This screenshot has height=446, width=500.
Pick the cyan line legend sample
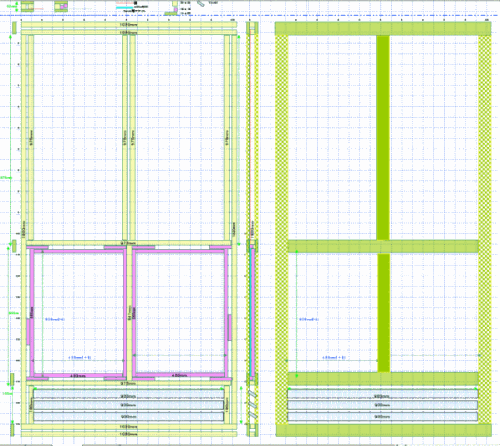click(125, 6)
